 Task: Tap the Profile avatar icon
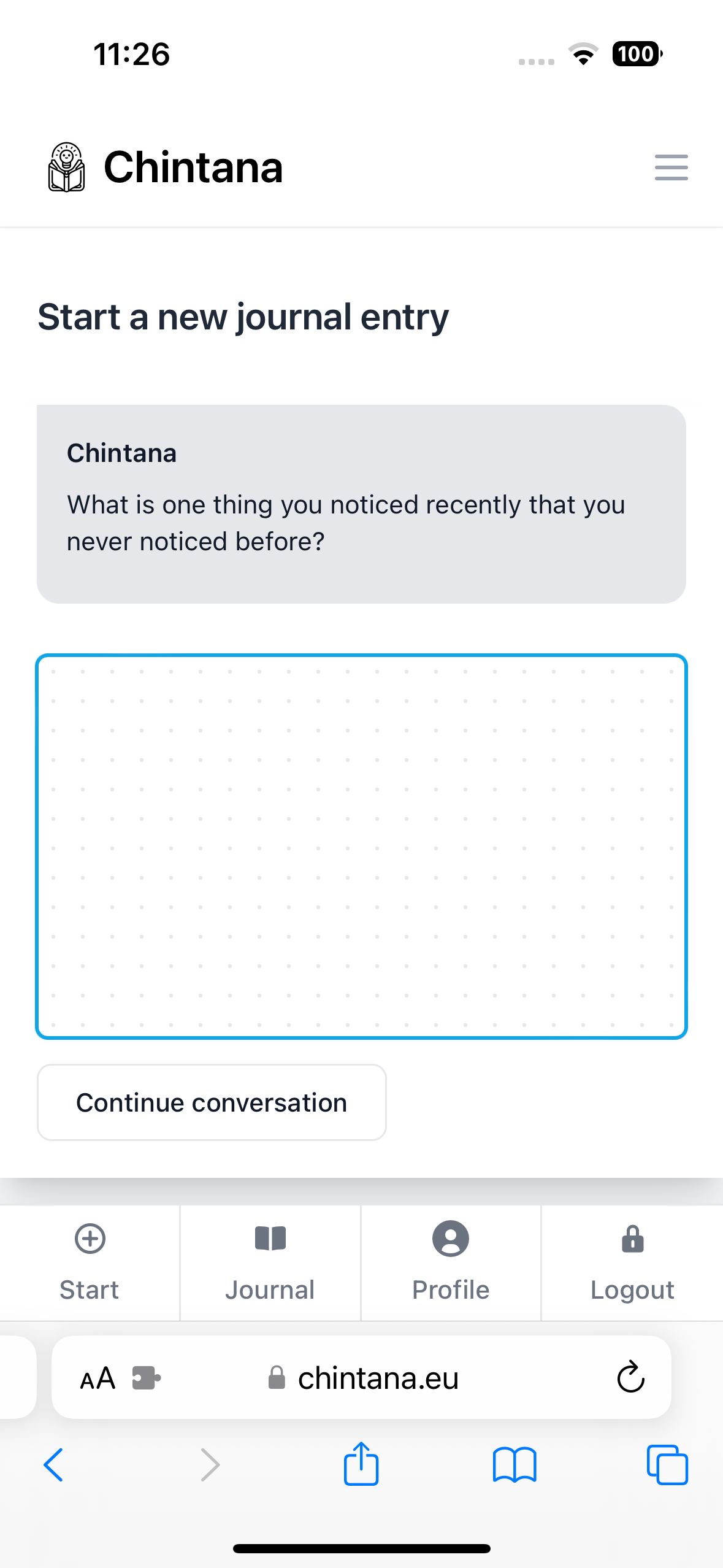pos(450,1239)
